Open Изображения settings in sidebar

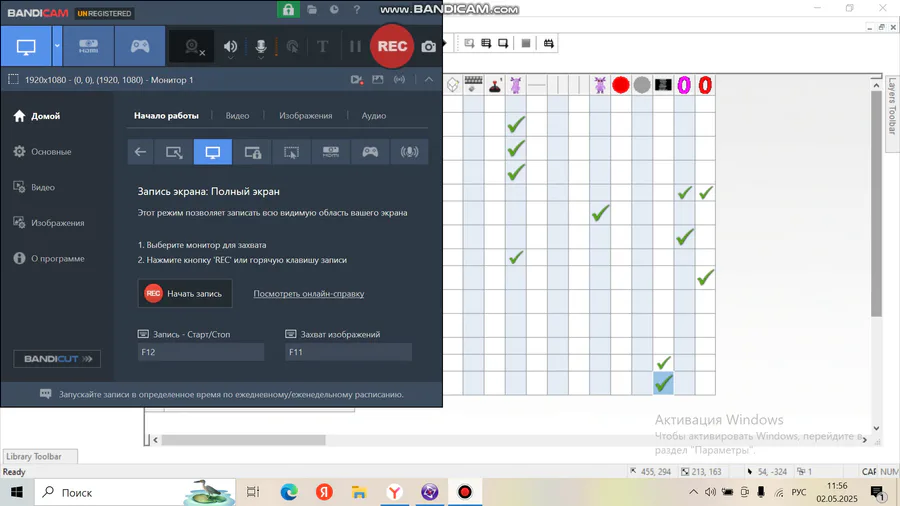(49, 223)
